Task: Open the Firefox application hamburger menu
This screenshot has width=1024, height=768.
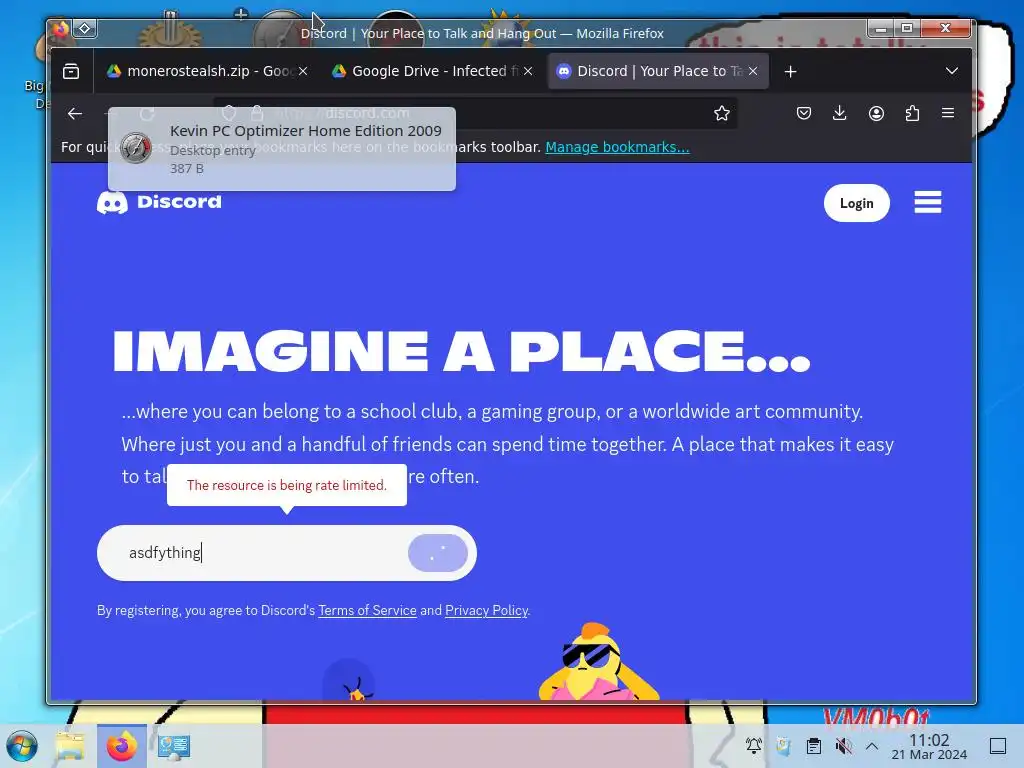Action: click(x=948, y=113)
